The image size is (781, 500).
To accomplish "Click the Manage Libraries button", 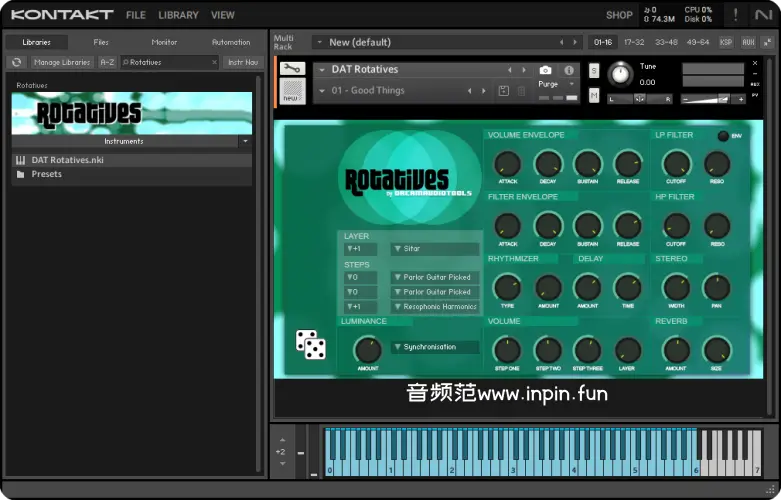I will pyautogui.click(x=62, y=62).
